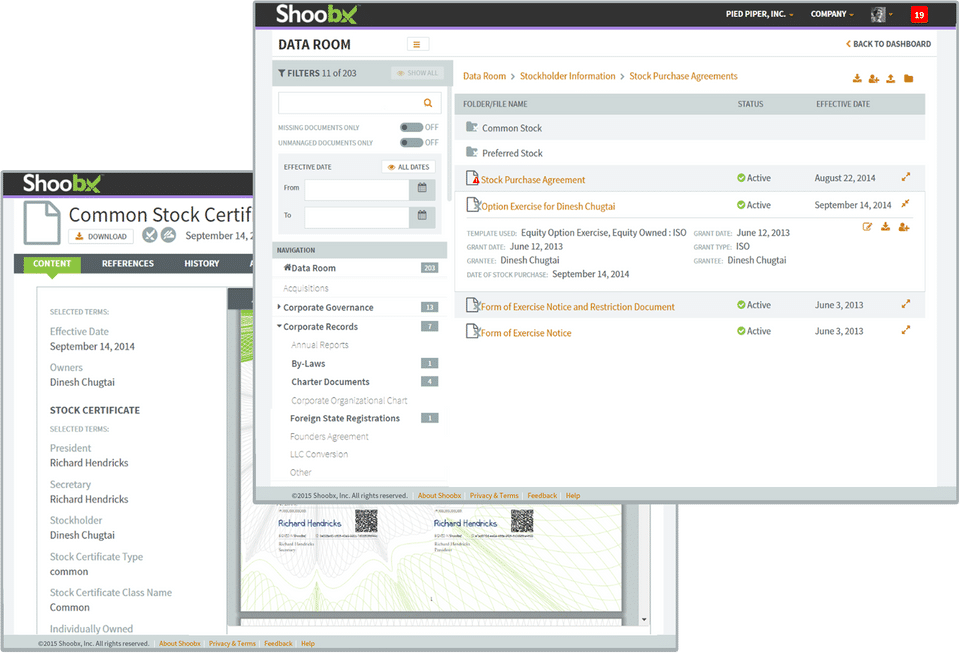Switch to References tab in certificate window

point(128,263)
